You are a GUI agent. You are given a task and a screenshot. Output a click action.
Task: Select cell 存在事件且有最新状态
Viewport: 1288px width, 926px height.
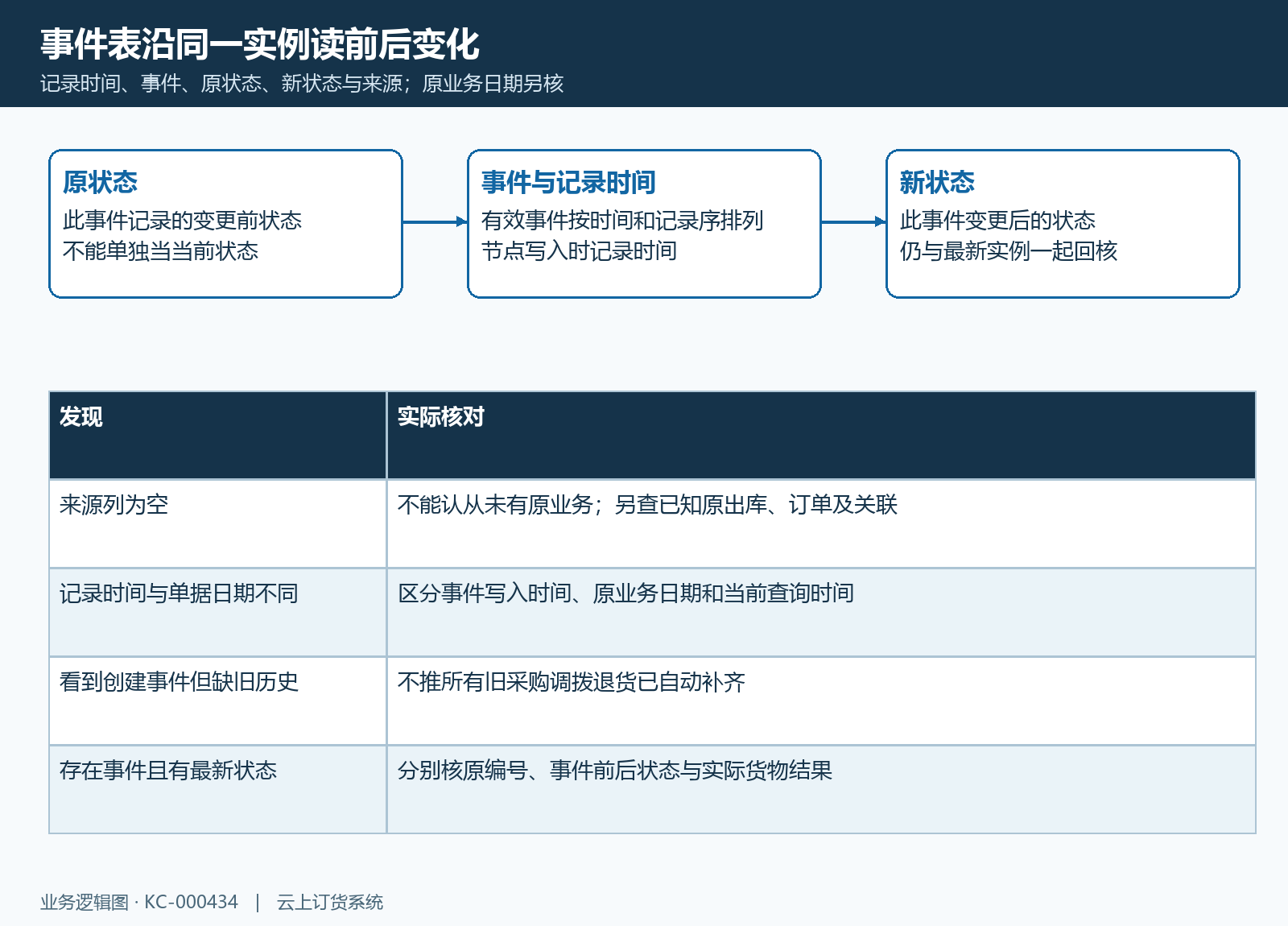(x=218, y=790)
